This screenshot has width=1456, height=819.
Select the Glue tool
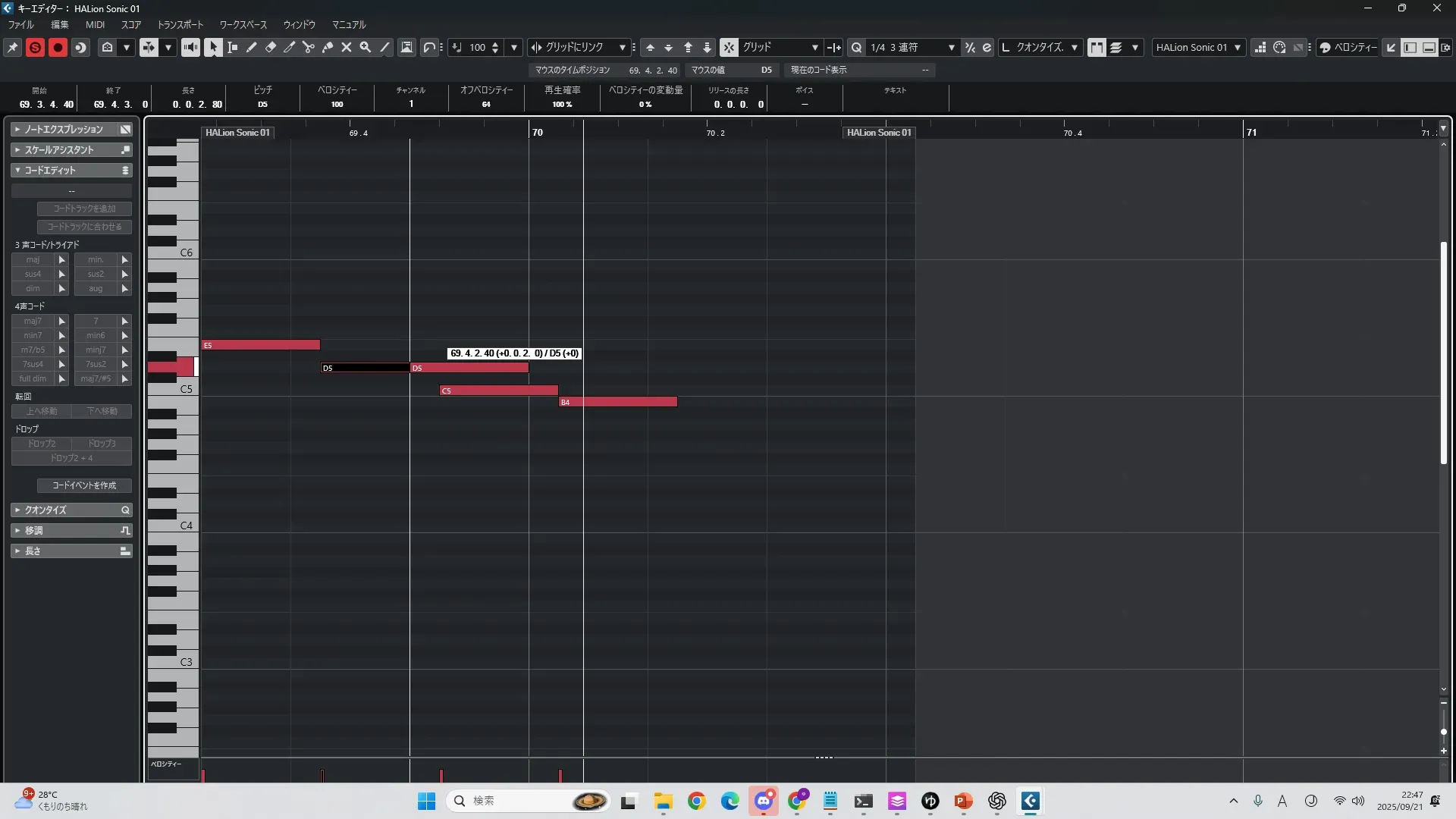pyautogui.click(x=328, y=47)
